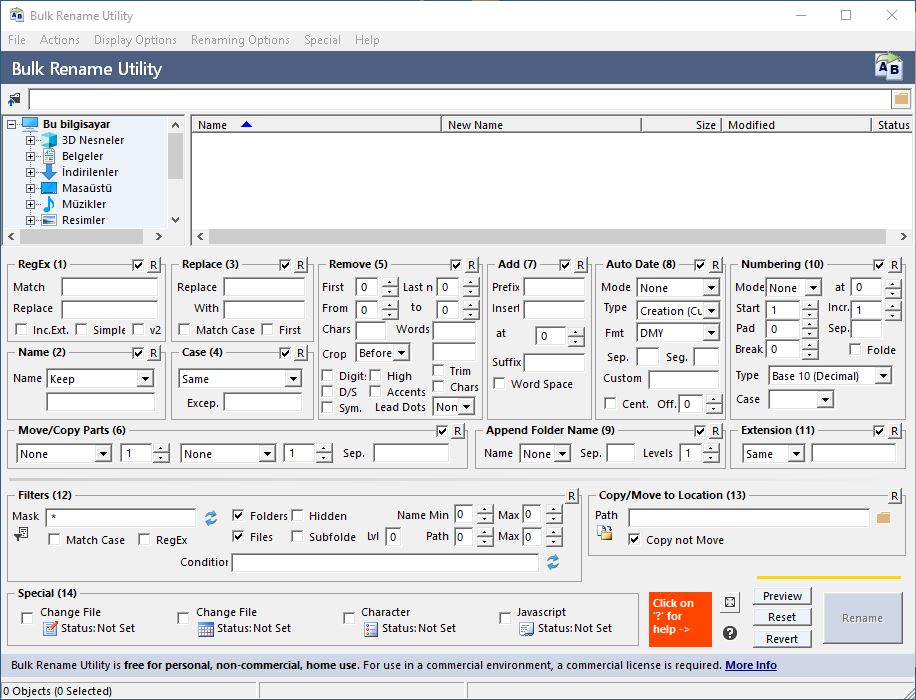Image resolution: width=916 pixels, height=700 pixels.
Task: Enable the Trim checkbox in Remove
Action: pos(438,370)
